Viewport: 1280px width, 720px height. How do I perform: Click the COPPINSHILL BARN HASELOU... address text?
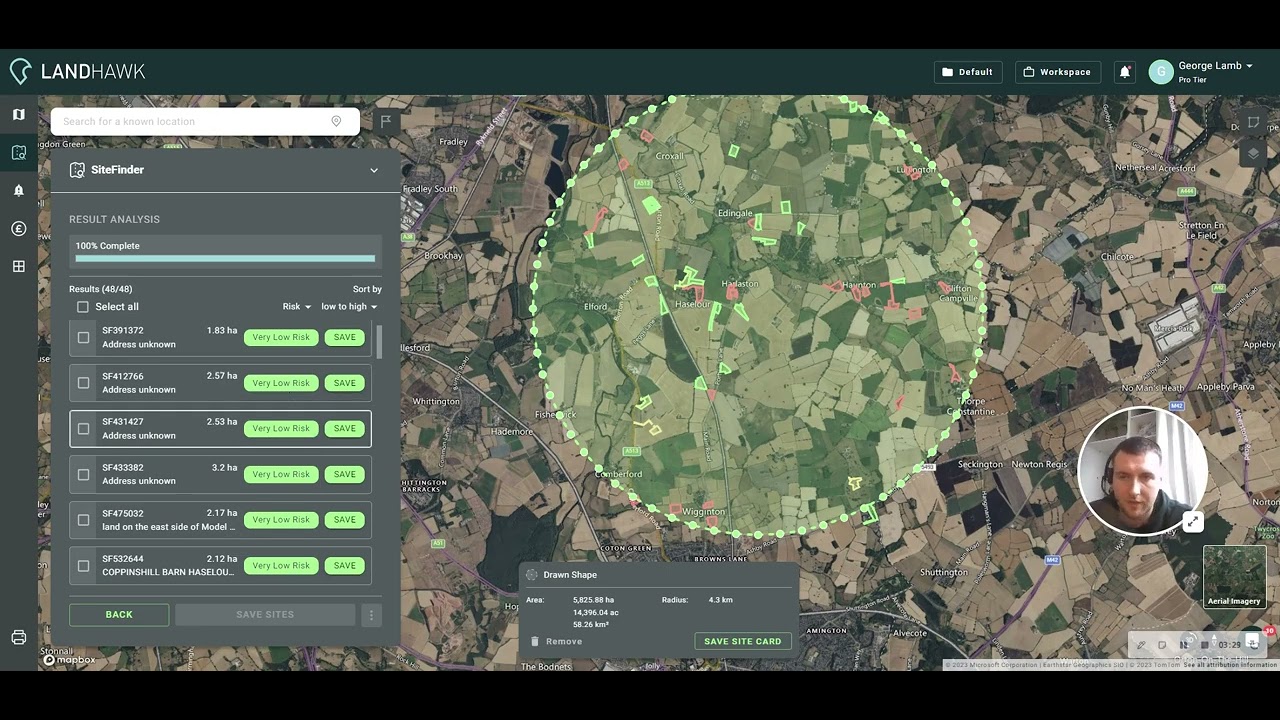(168, 573)
